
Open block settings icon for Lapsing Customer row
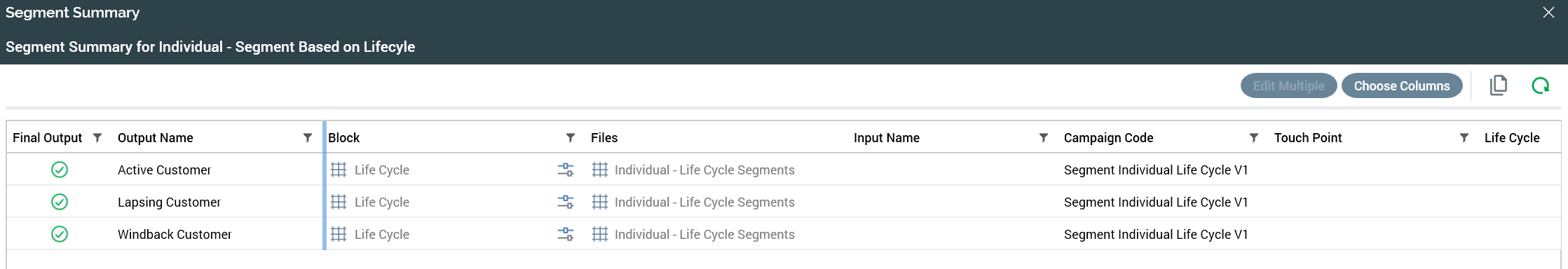coord(565,202)
